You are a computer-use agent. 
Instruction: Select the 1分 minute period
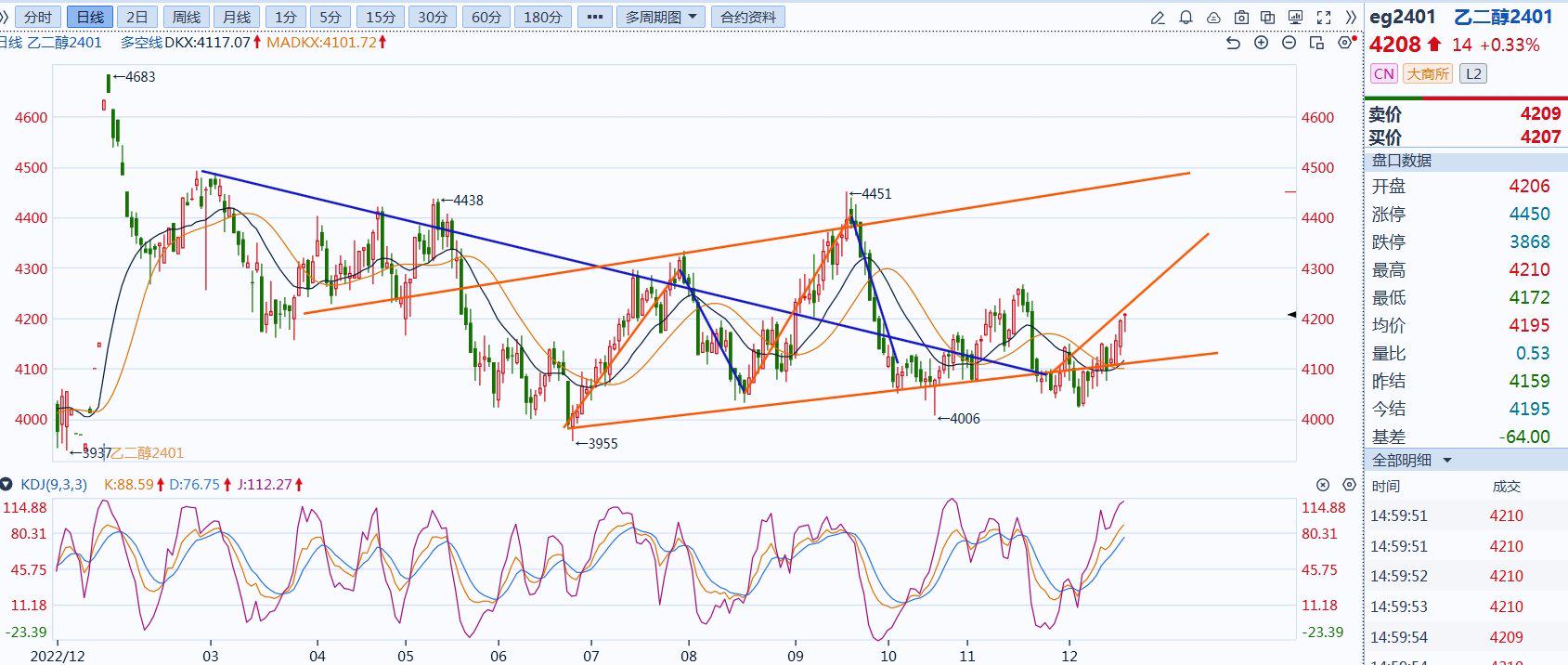click(x=286, y=18)
